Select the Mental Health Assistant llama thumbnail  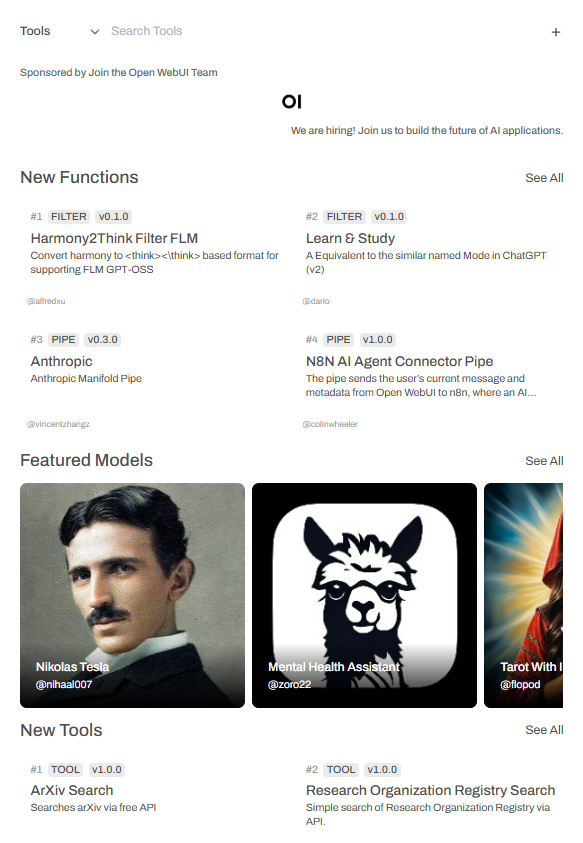(364, 595)
